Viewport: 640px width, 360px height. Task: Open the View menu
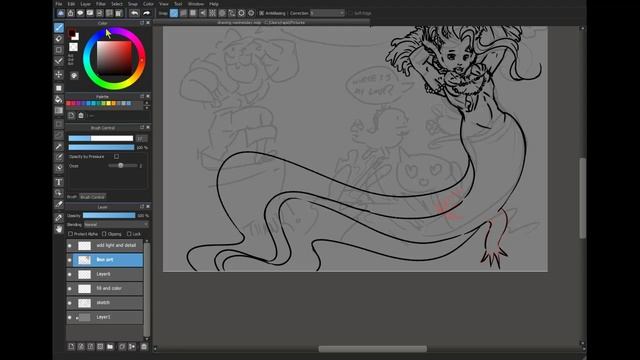coord(164,4)
